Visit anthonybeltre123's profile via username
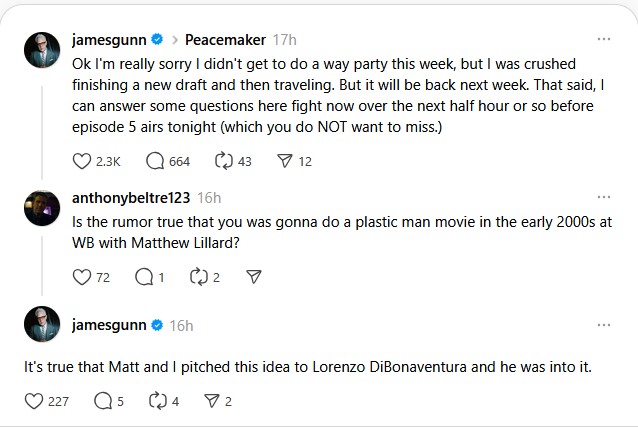Image resolution: width=638 pixels, height=428 pixels. (x=130, y=198)
